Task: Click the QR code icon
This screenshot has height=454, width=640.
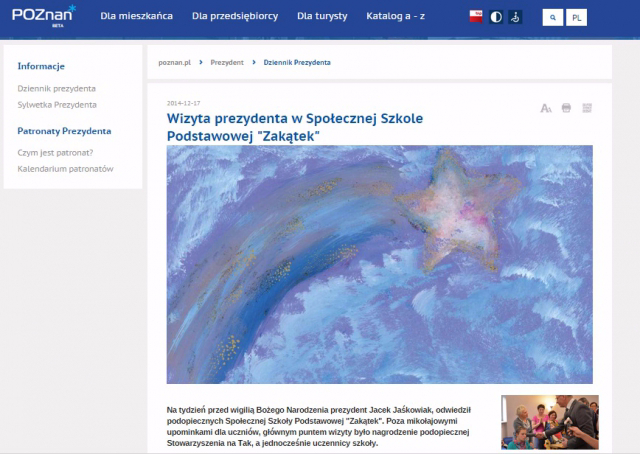Action: [x=588, y=107]
